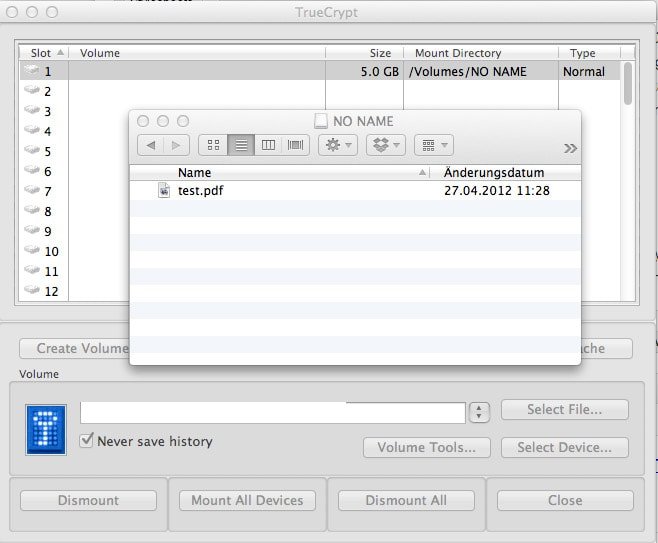Select slot 10 in TrueCrypt list
Image resolution: width=658 pixels, height=543 pixels.
(44, 251)
